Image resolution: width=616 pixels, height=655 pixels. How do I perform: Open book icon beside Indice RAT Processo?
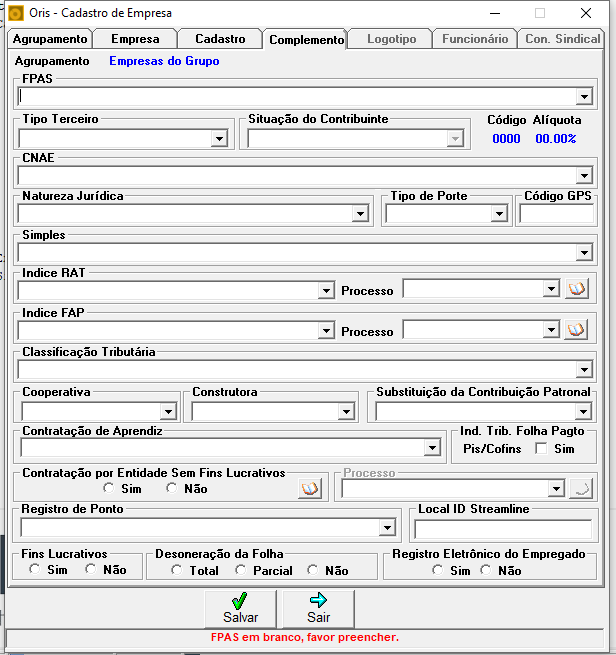[577, 289]
